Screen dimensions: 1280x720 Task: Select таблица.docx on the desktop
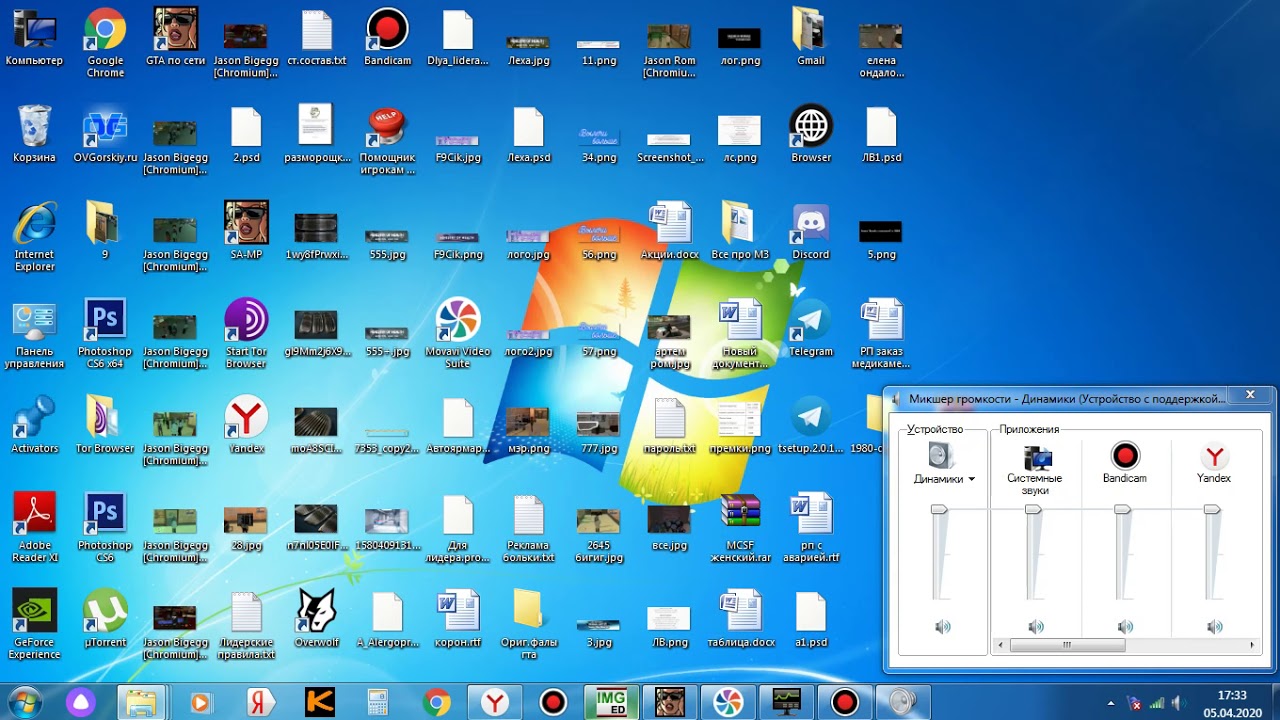740,619
